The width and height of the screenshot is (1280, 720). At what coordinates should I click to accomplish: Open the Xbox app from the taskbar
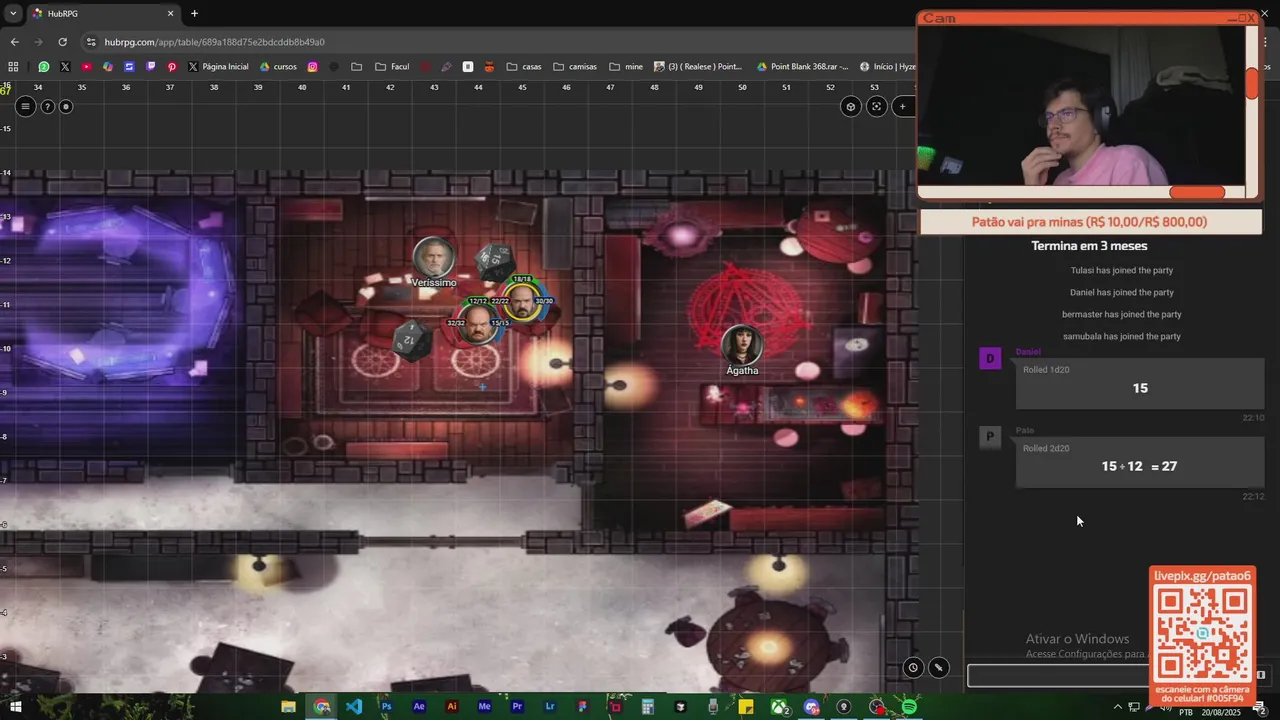pos(778,707)
